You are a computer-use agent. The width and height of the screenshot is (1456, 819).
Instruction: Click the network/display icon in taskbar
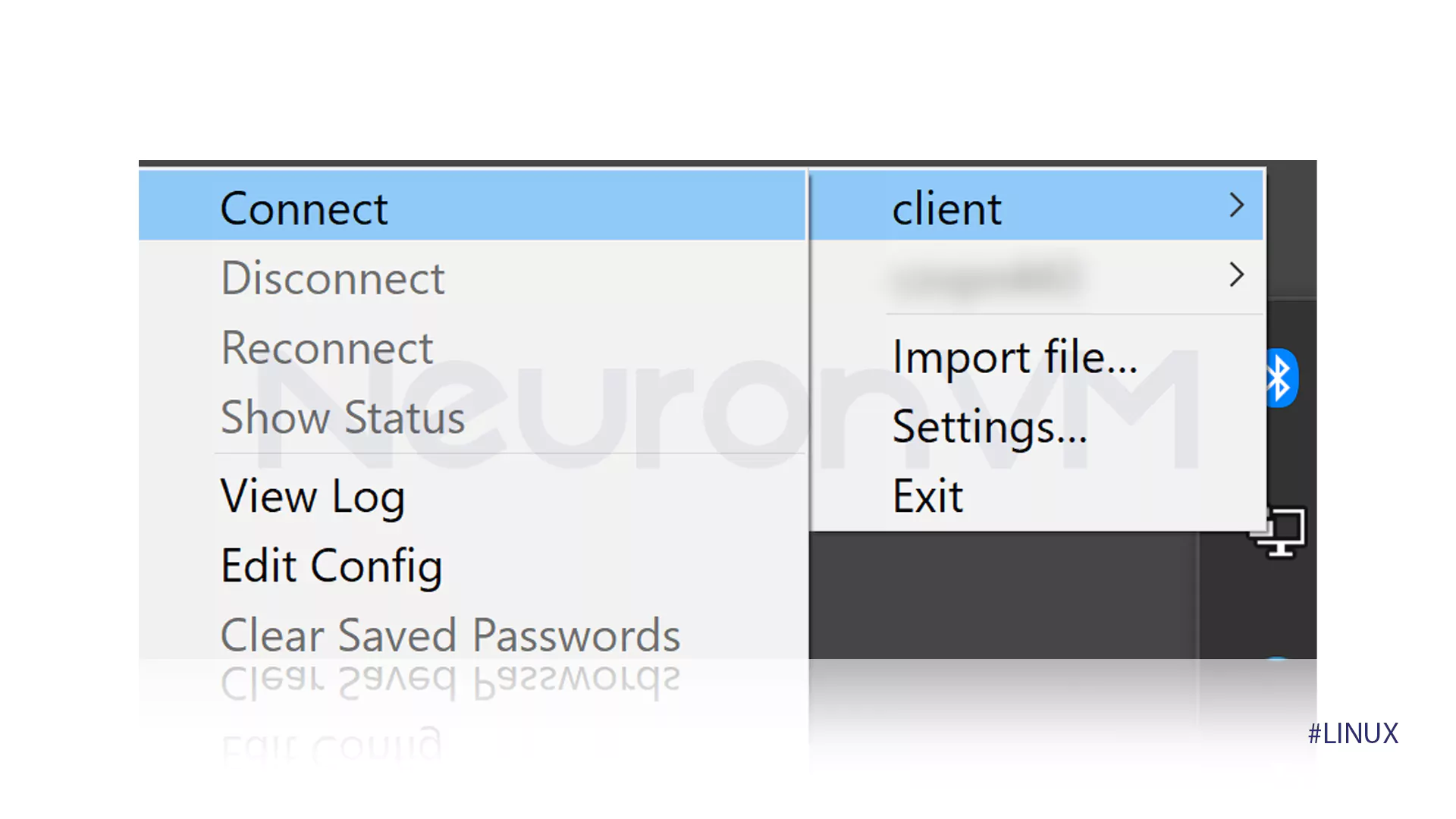point(1285,530)
